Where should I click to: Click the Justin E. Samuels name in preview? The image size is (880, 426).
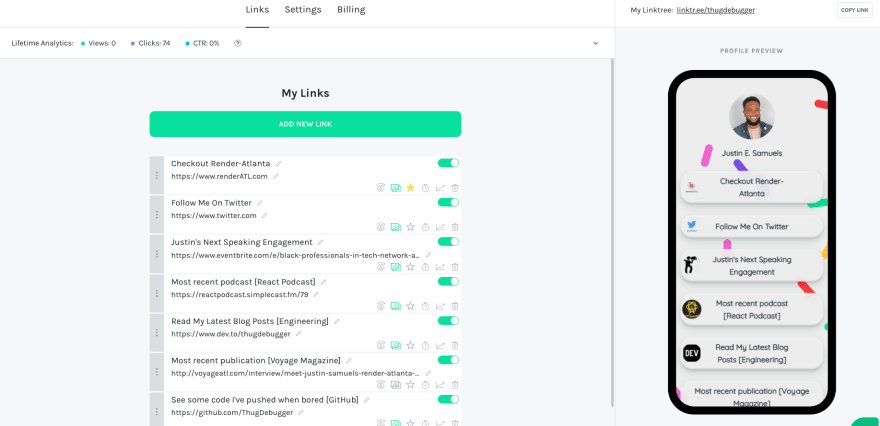(x=751, y=153)
